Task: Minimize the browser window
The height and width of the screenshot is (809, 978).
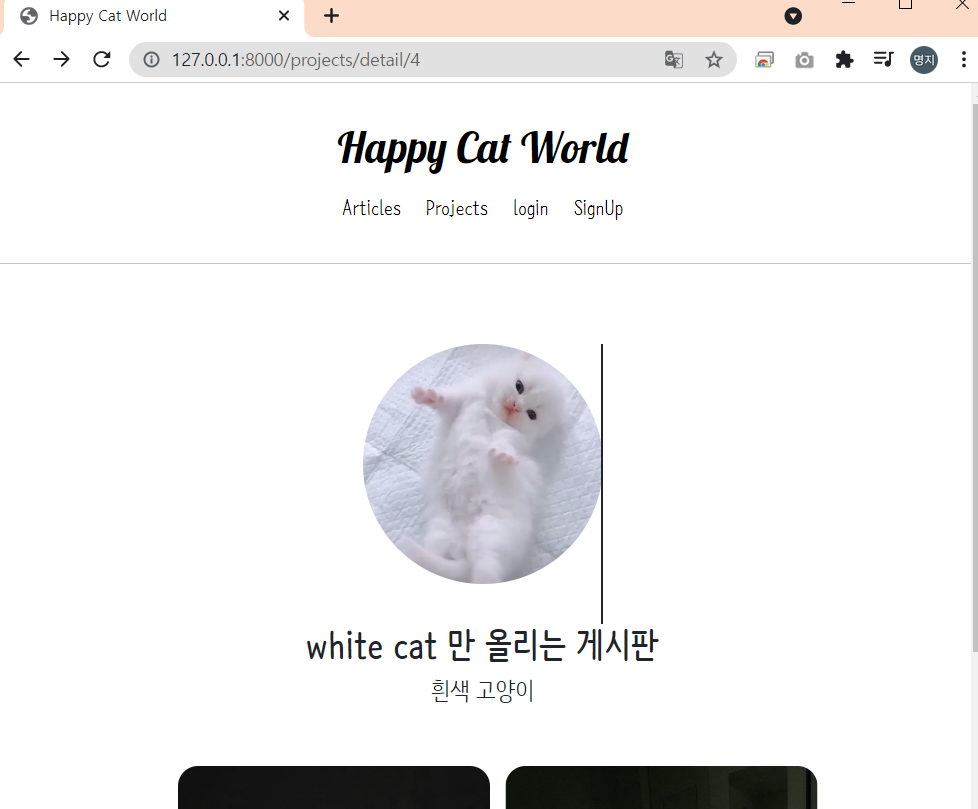Action: click(x=848, y=4)
